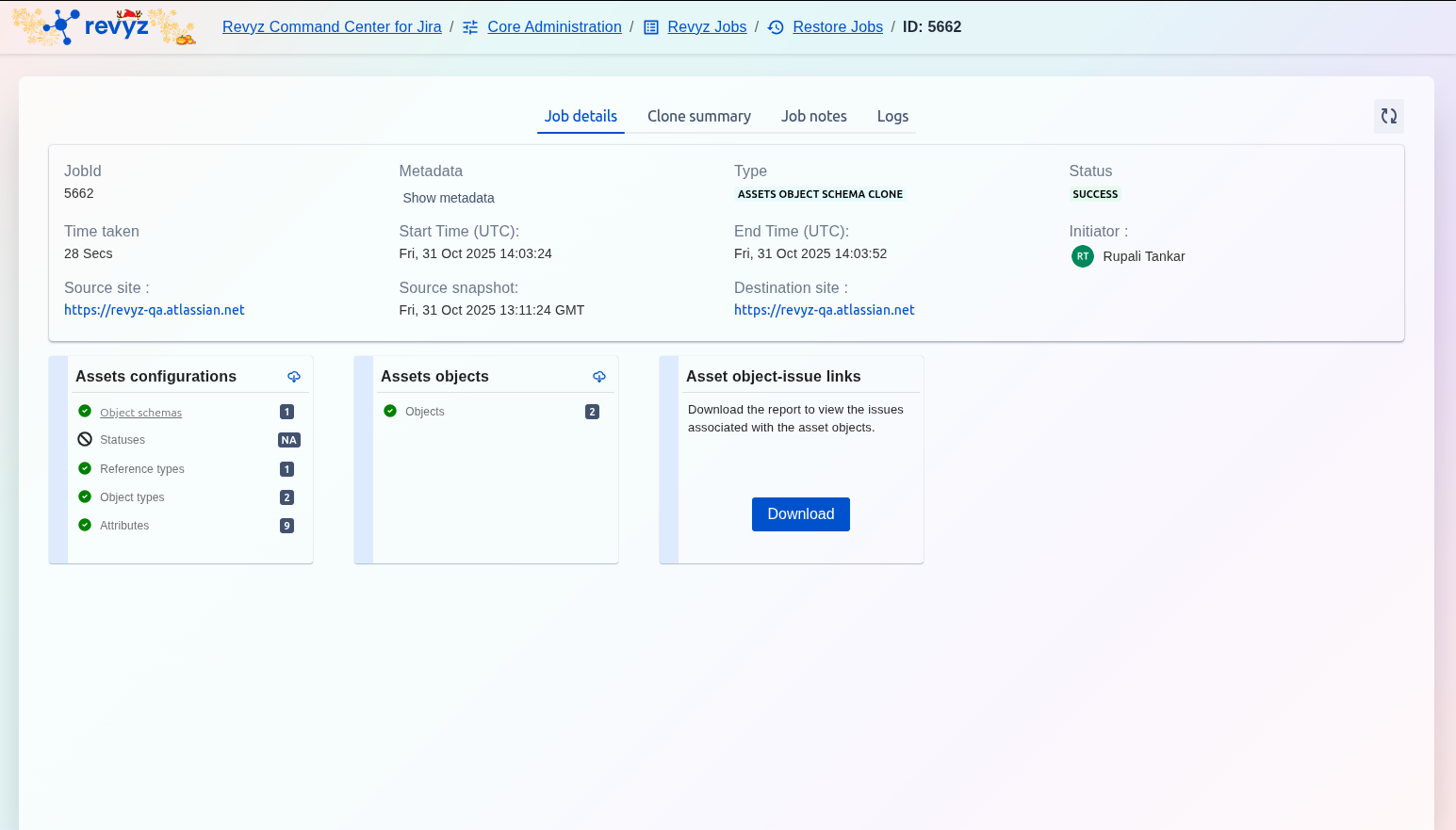Click the Revyz Jobs list icon
This screenshot has width=1456, height=830.
650,27
